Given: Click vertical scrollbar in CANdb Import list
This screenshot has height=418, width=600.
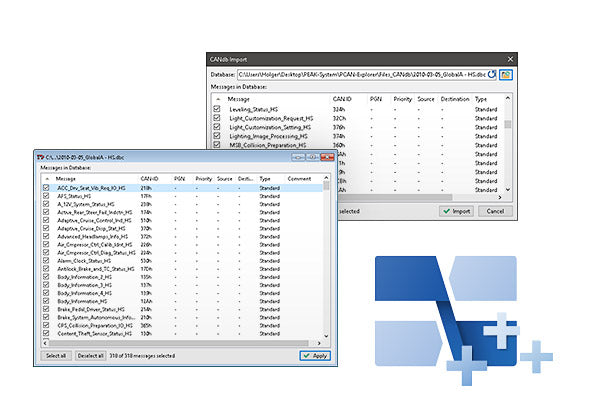Looking at the screenshot, I should pos(507,150).
